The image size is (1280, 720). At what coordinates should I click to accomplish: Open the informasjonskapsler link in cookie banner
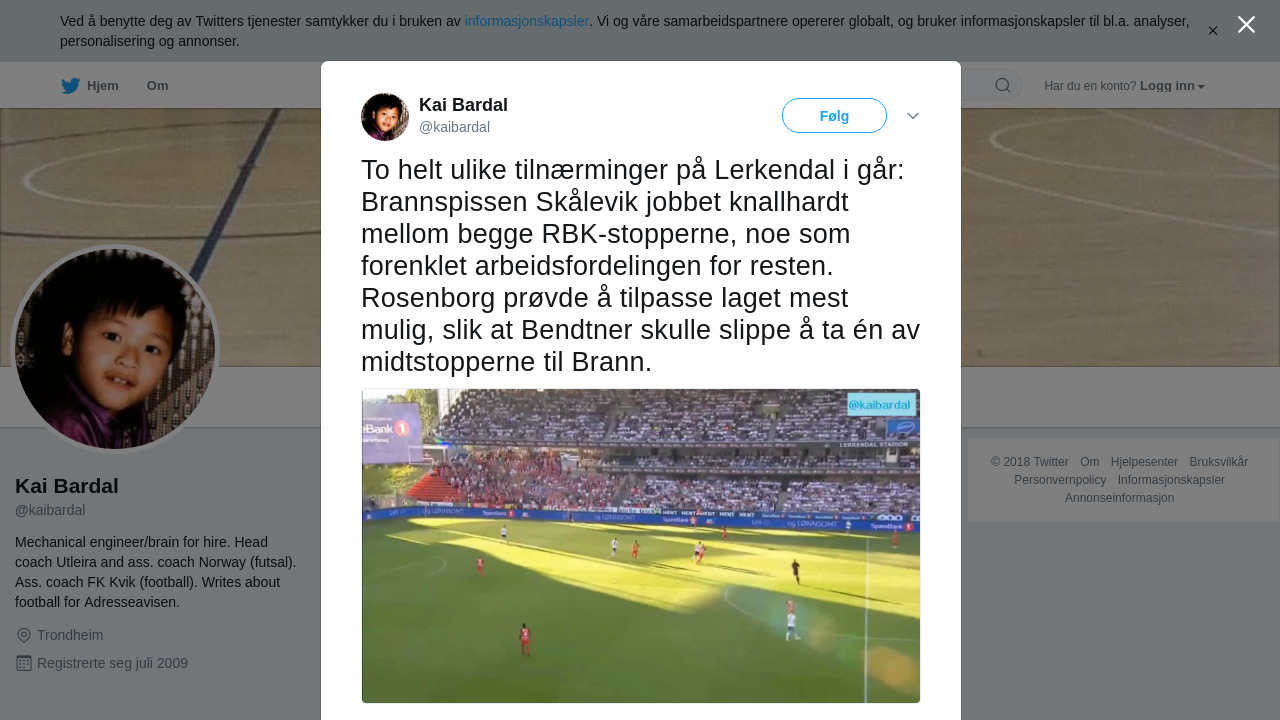[527, 21]
